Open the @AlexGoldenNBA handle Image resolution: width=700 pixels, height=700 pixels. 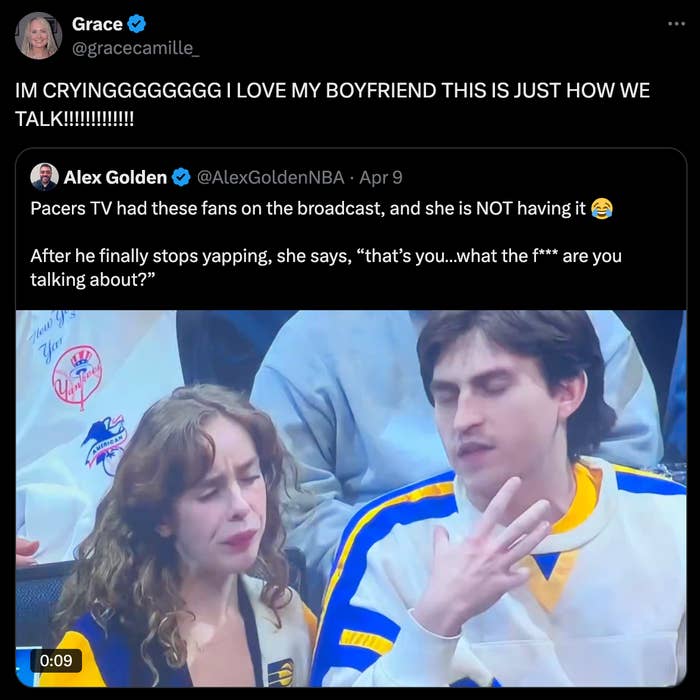coord(270,177)
